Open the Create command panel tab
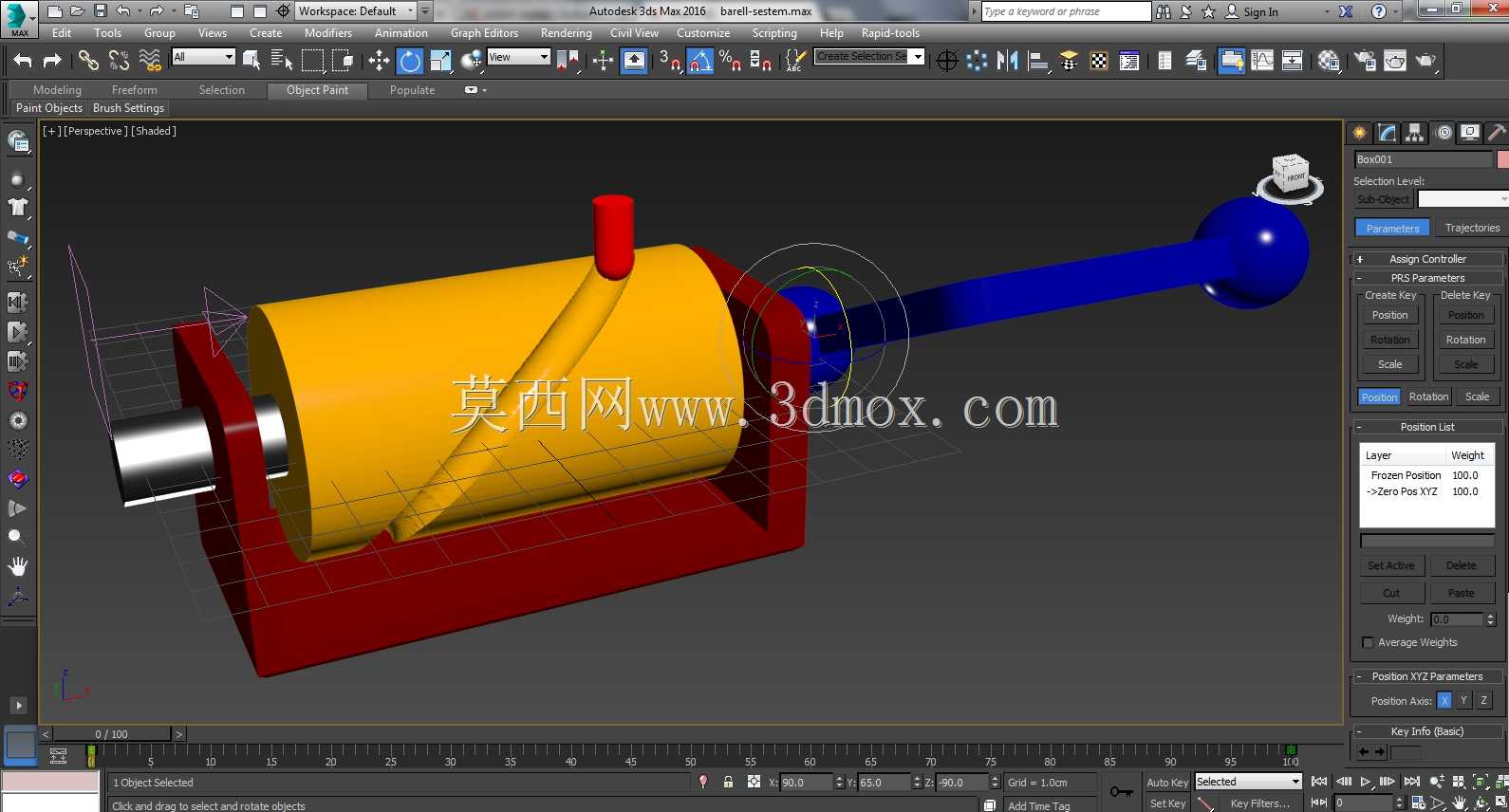The height and width of the screenshot is (812, 1509). point(1360,133)
